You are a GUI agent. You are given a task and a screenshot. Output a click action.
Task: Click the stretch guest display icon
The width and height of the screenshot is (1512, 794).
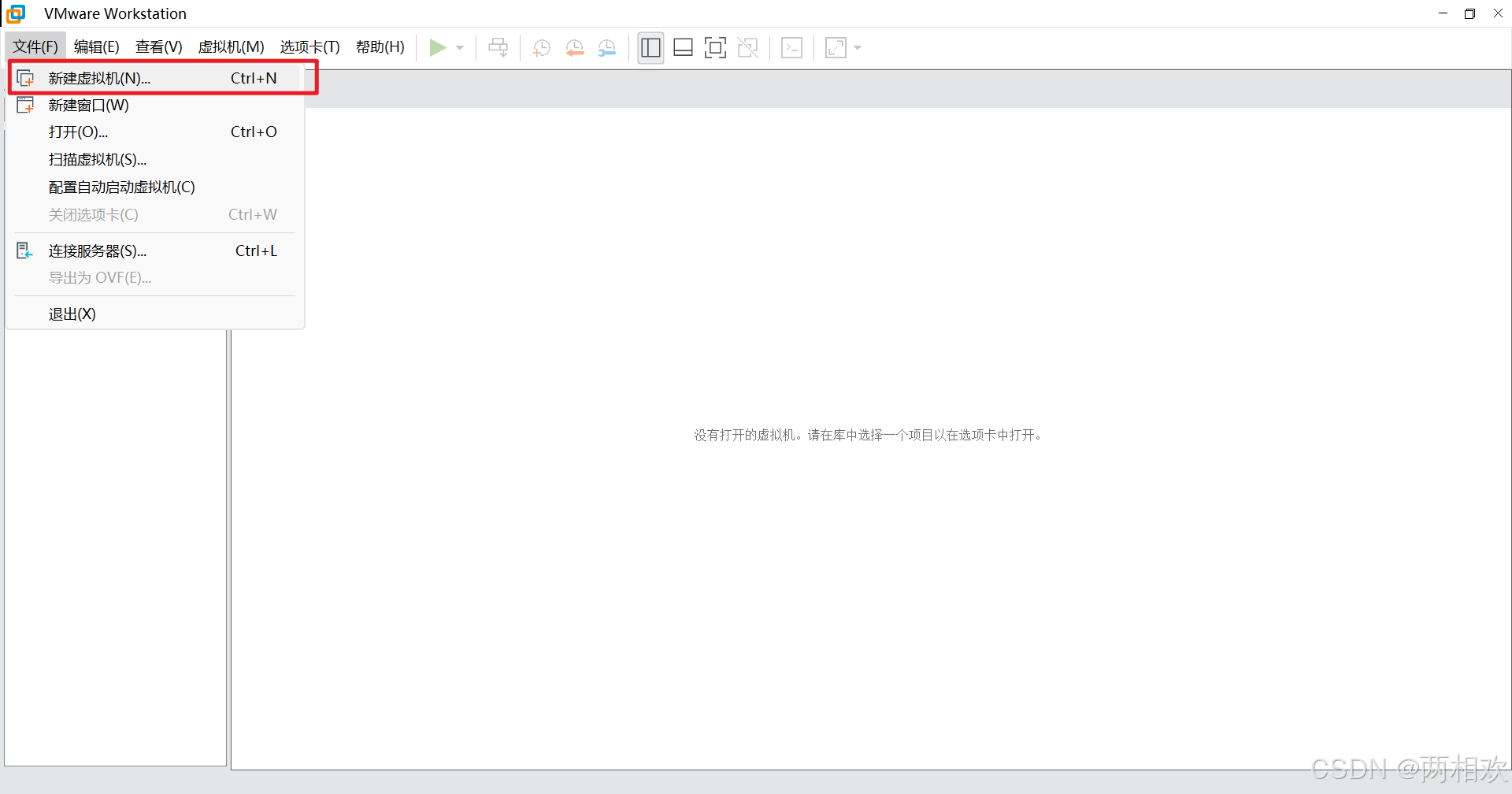[x=836, y=48]
